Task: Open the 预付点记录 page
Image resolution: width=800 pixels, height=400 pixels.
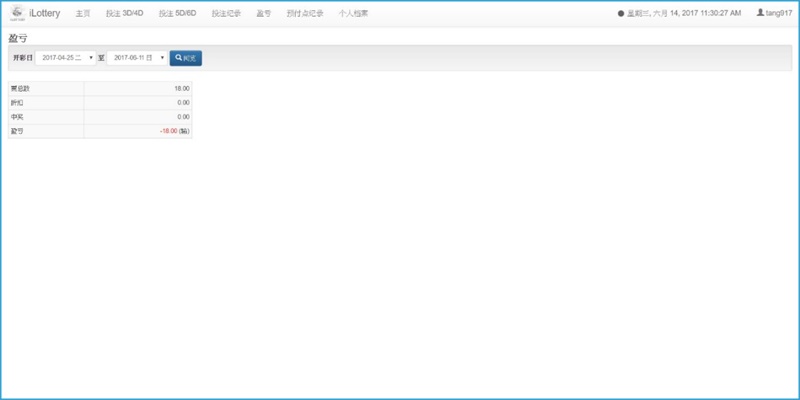Action: point(304,13)
